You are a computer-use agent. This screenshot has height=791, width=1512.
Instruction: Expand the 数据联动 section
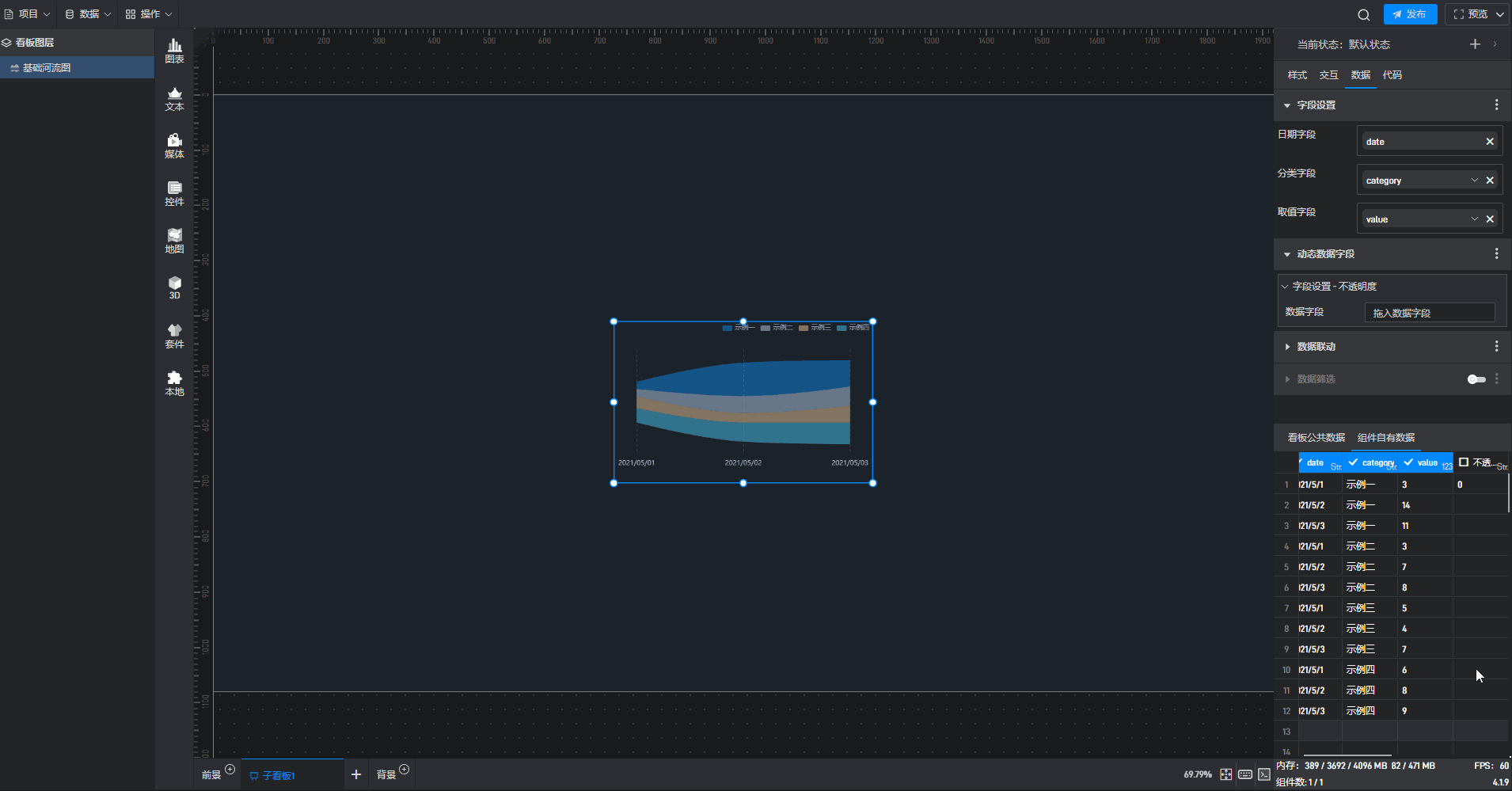(x=1287, y=347)
